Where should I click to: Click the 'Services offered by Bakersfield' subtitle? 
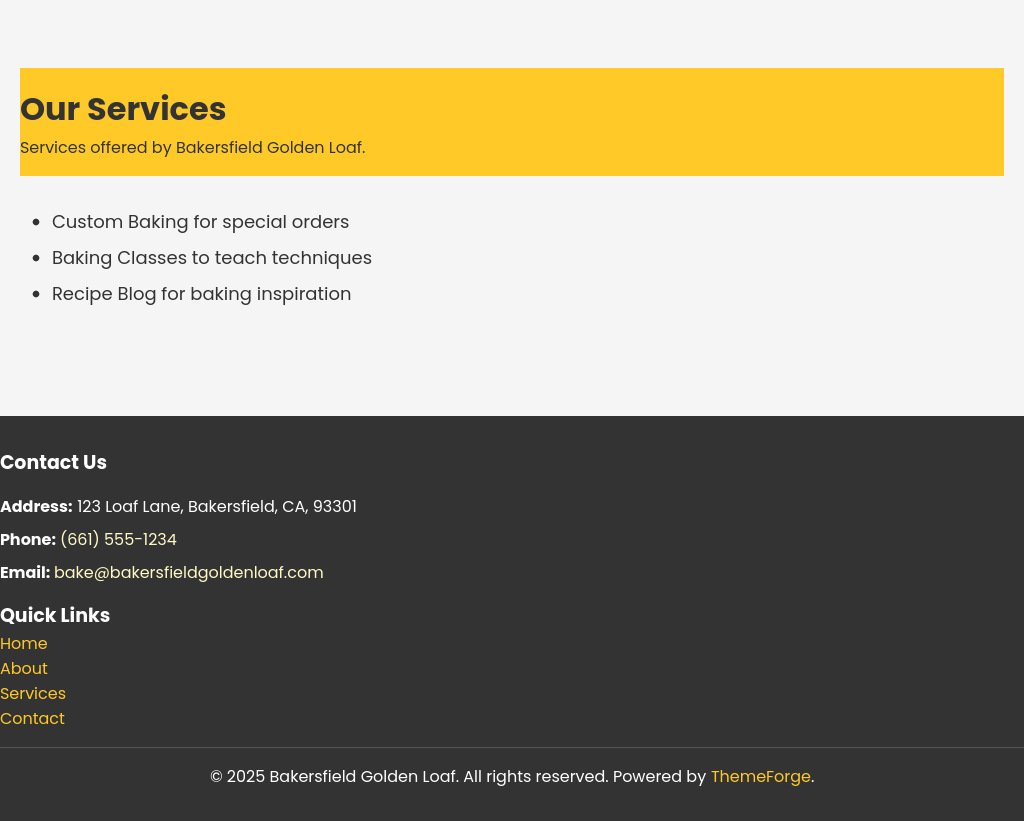(192, 148)
